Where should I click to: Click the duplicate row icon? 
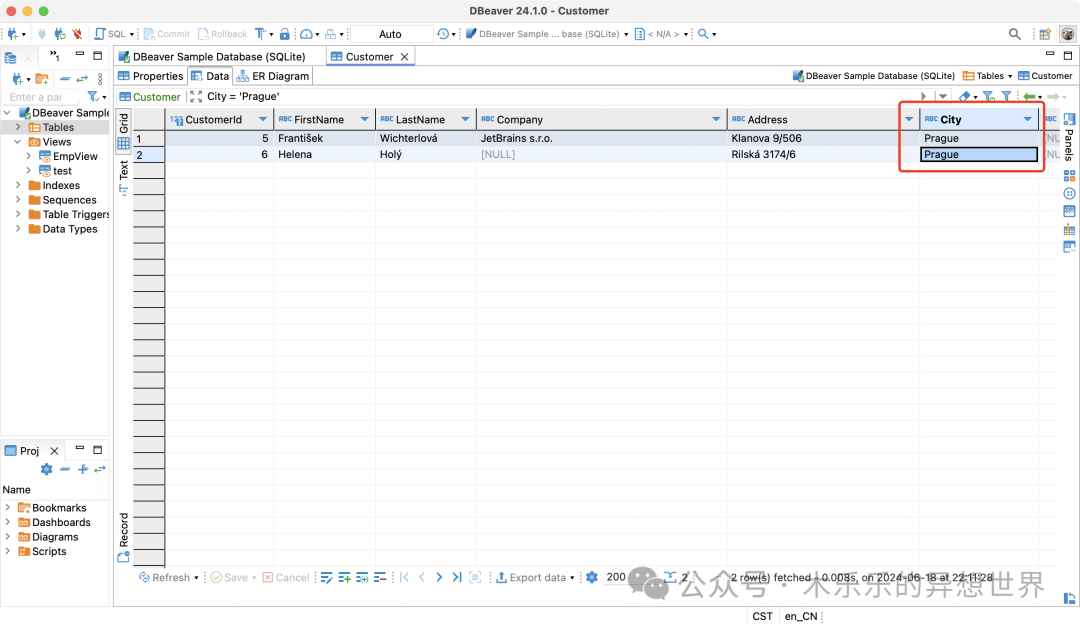[x=362, y=577]
